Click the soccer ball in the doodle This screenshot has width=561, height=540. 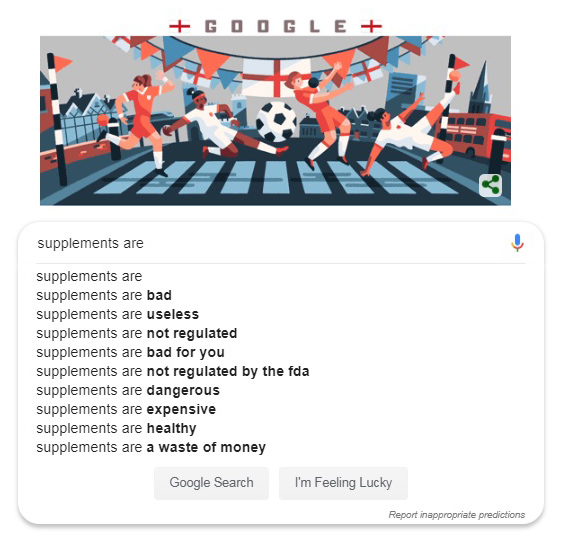click(x=276, y=122)
